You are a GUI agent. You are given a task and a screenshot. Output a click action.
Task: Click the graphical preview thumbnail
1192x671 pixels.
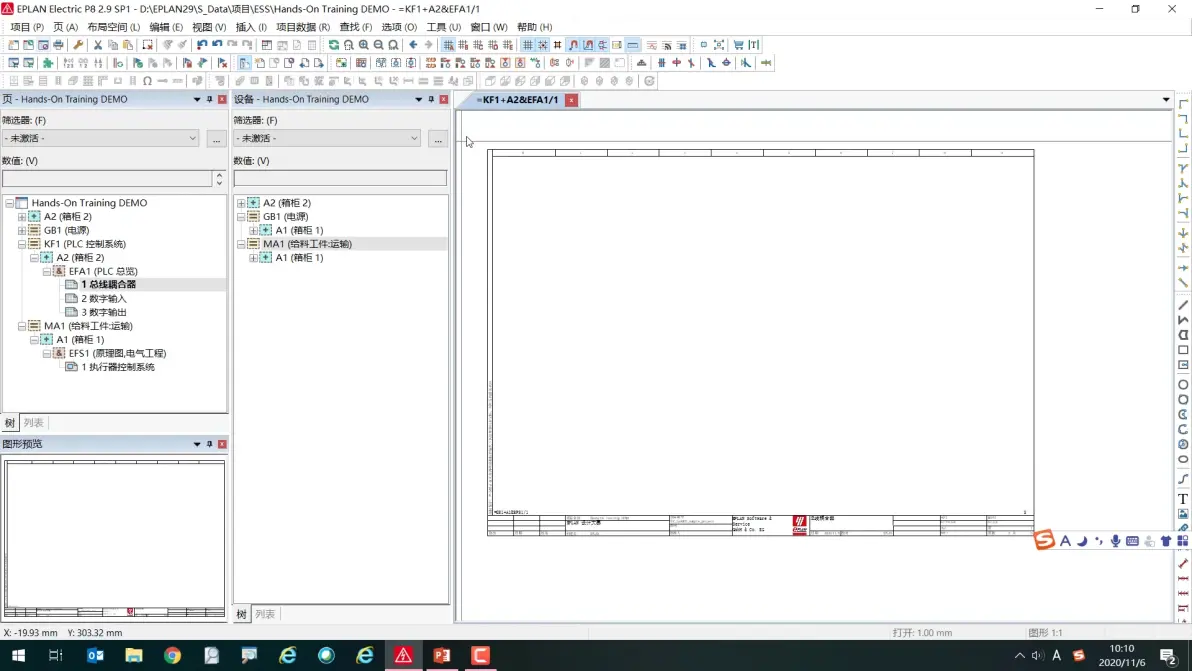tap(114, 539)
